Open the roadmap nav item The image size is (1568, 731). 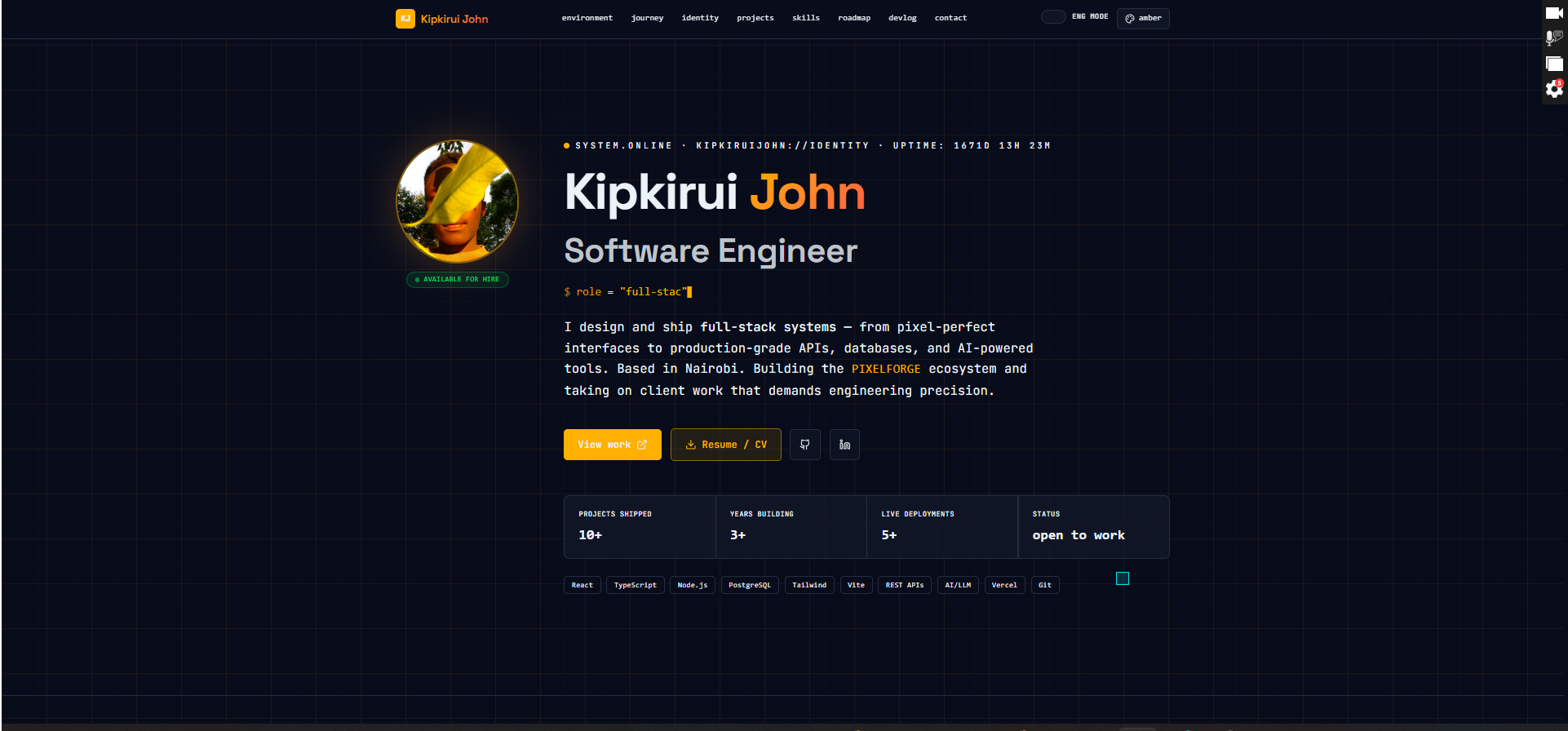(x=854, y=18)
